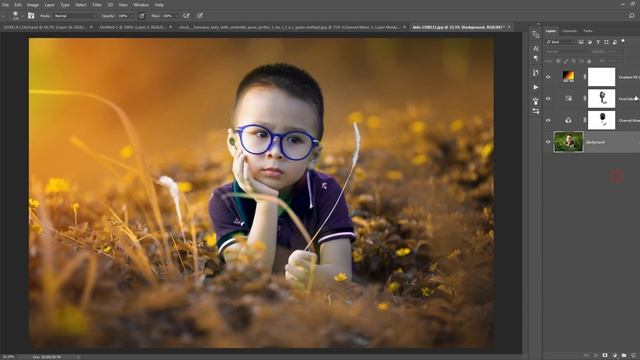Filter layers by shape layers icon
640x360 pixels.
point(606,42)
